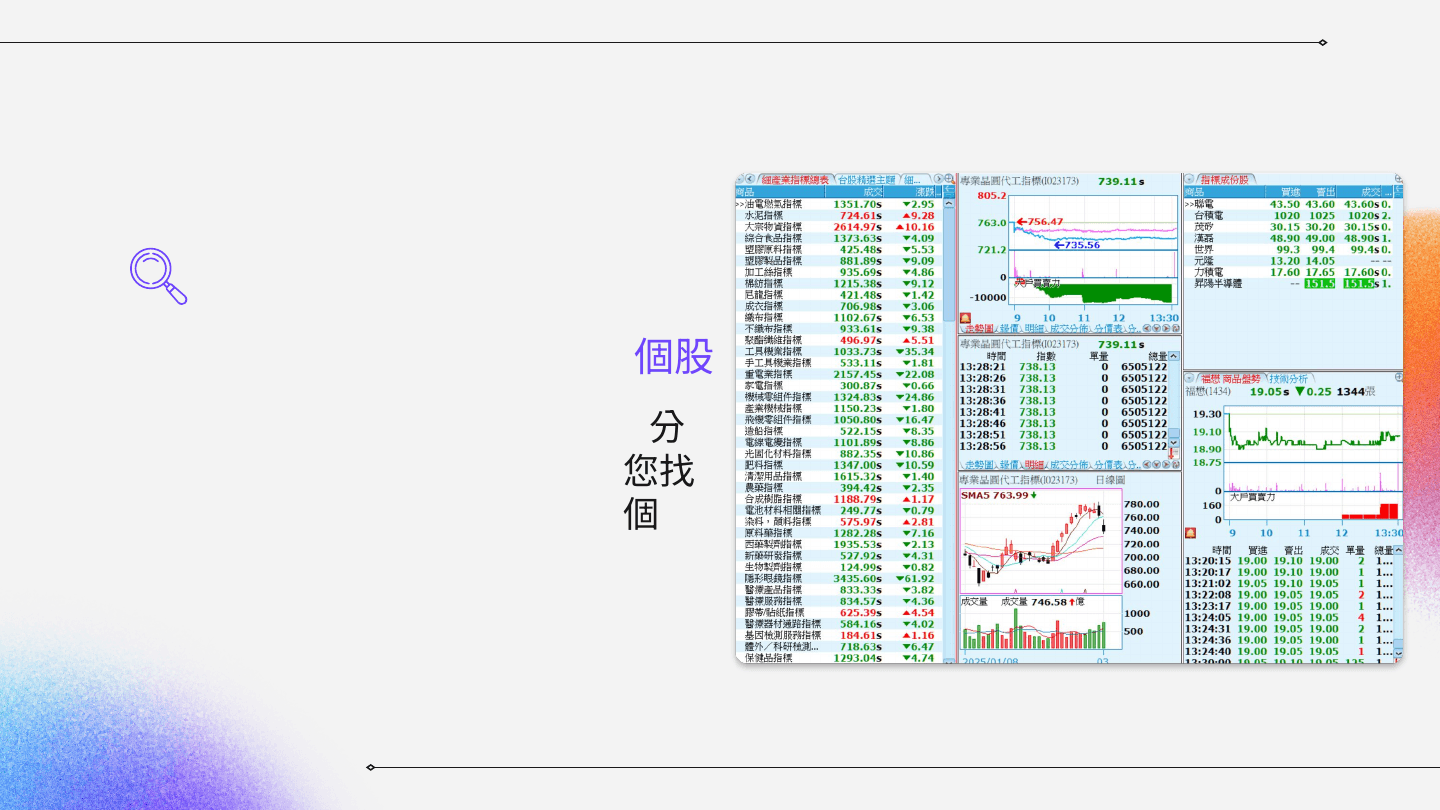
Task: Switch to the 台股精選主題 tab
Action: [x=866, y=180]
